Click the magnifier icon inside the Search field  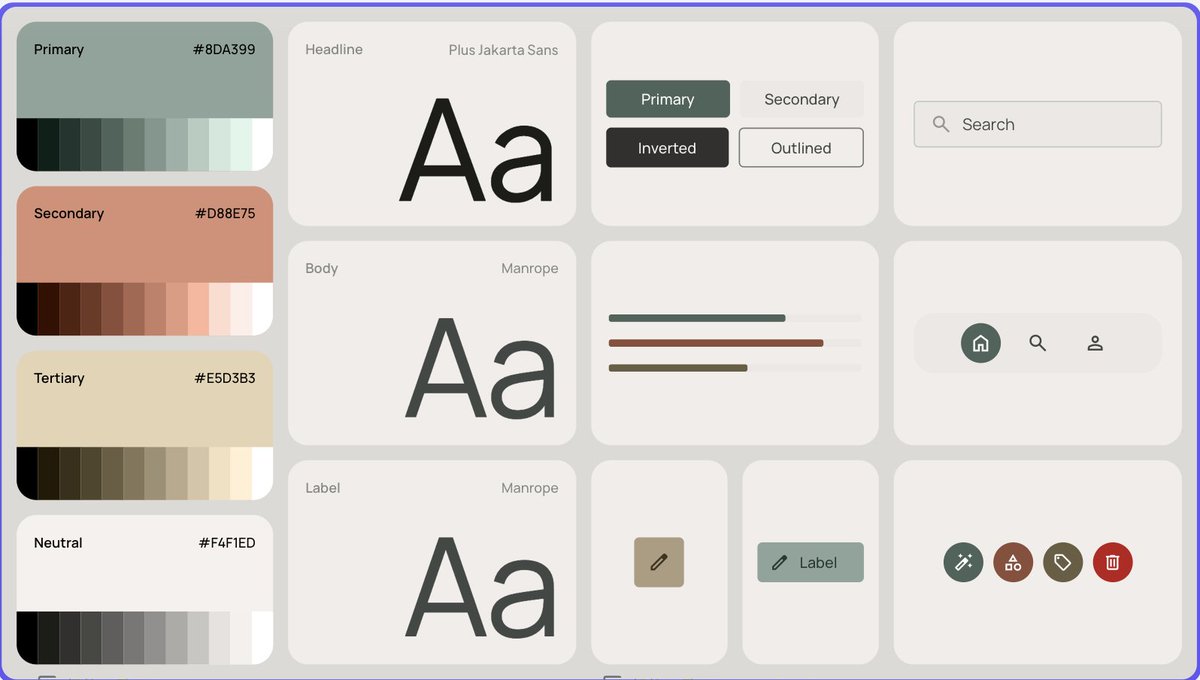pyautogui.click(x=940, y=124)
